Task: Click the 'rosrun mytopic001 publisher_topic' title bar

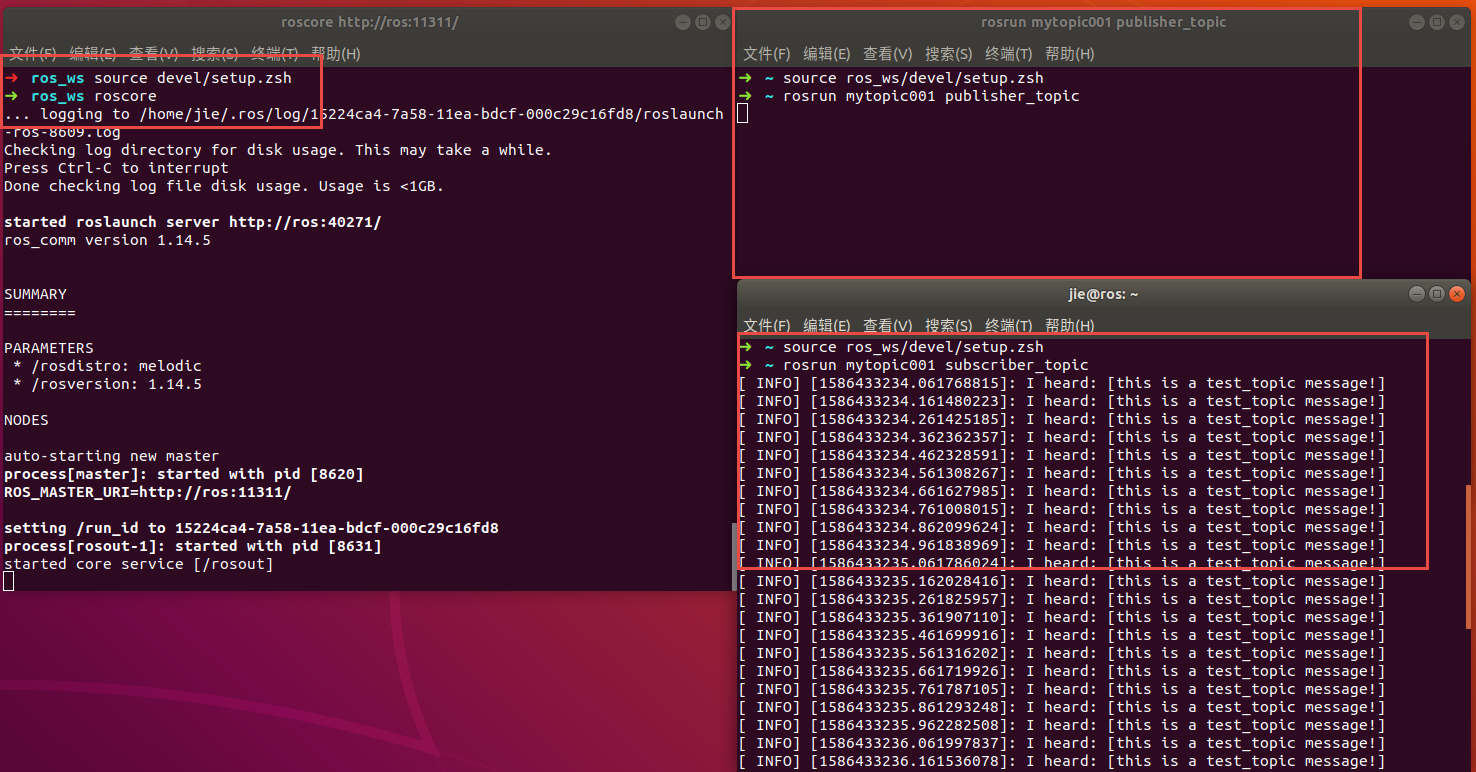Action: [1103, 22]
